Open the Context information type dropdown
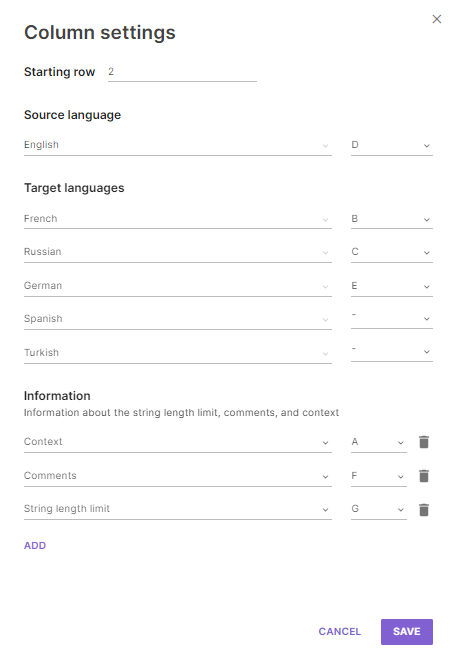The height and width of the screenshot is (667, 456). 177,442
